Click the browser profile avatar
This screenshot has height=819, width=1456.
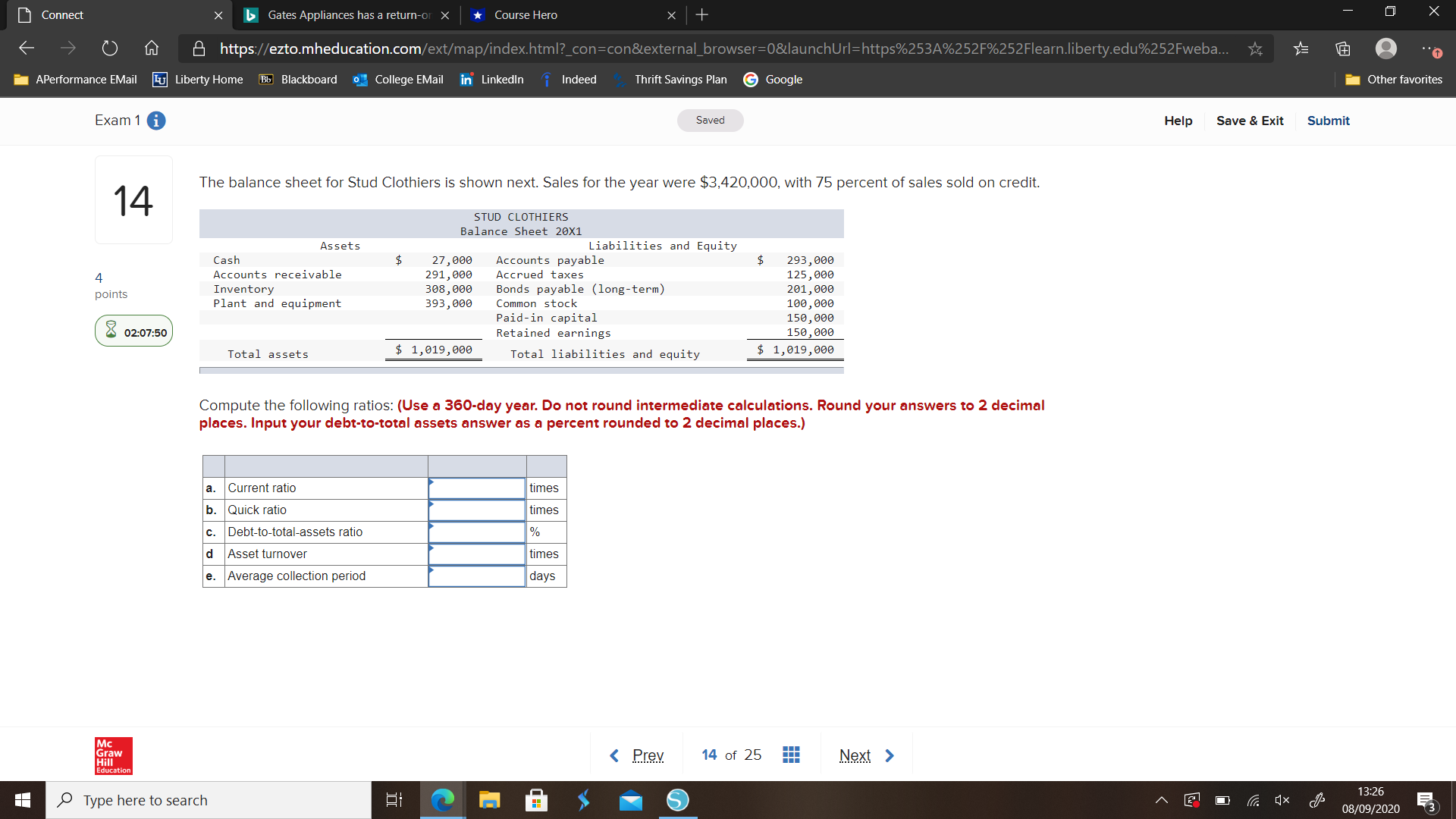click(x=1386, y=49)
